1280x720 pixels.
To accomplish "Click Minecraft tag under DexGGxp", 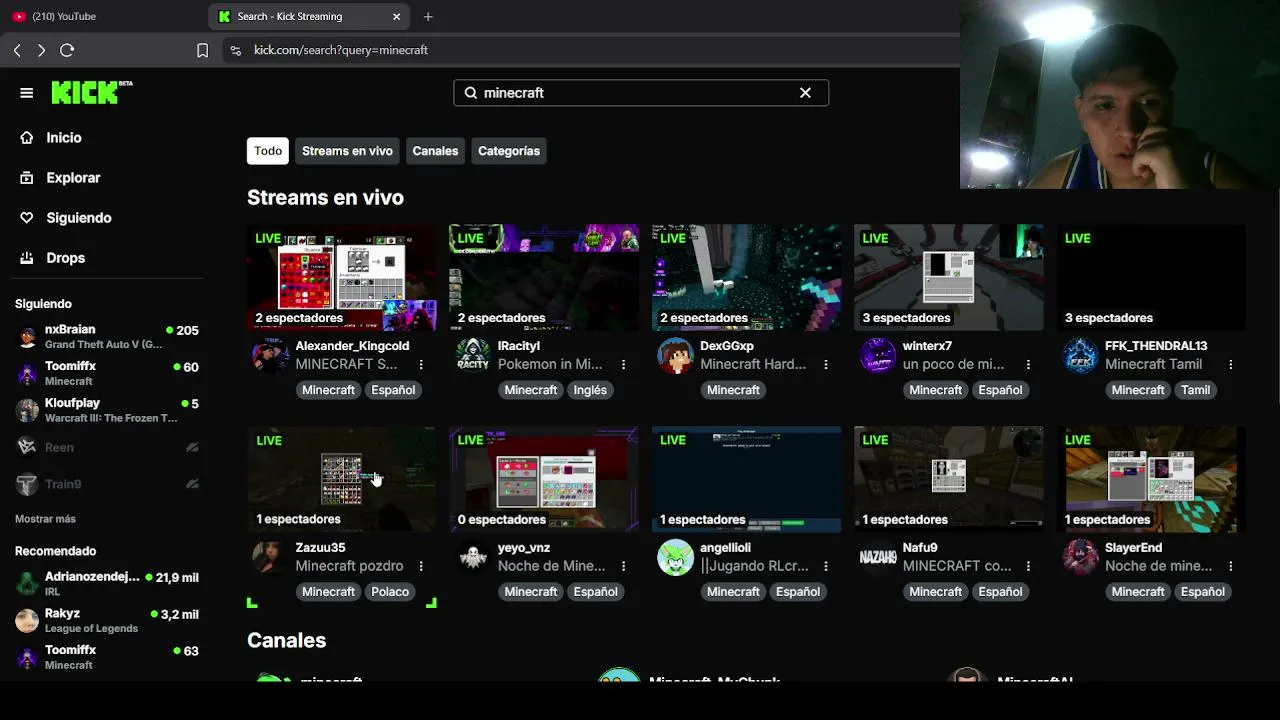I will [733, 390].
